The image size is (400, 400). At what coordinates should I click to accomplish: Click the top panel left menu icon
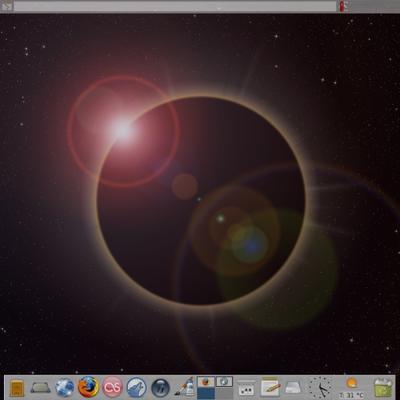coord(7,6)
